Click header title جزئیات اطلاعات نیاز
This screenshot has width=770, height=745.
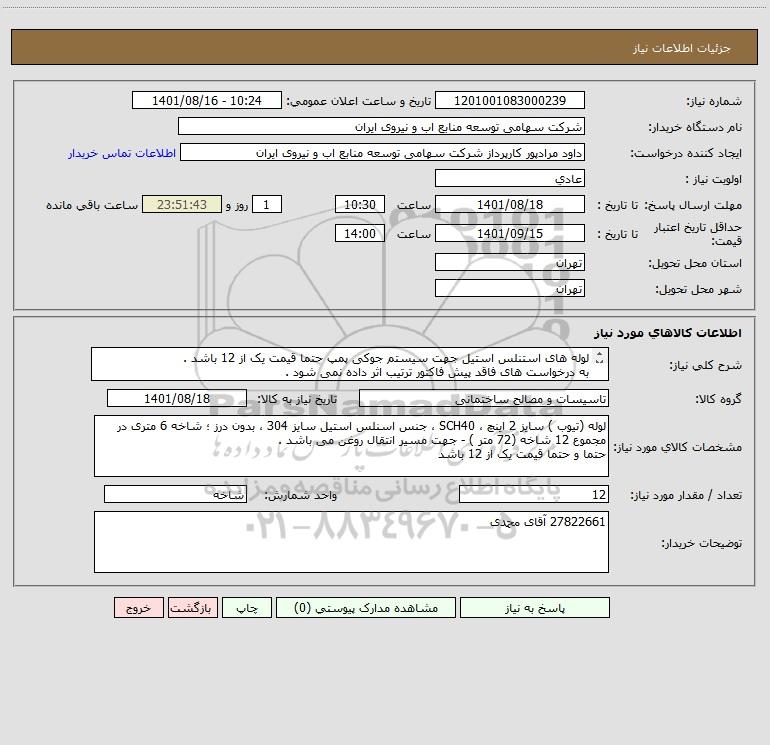(x=682, y=48)
